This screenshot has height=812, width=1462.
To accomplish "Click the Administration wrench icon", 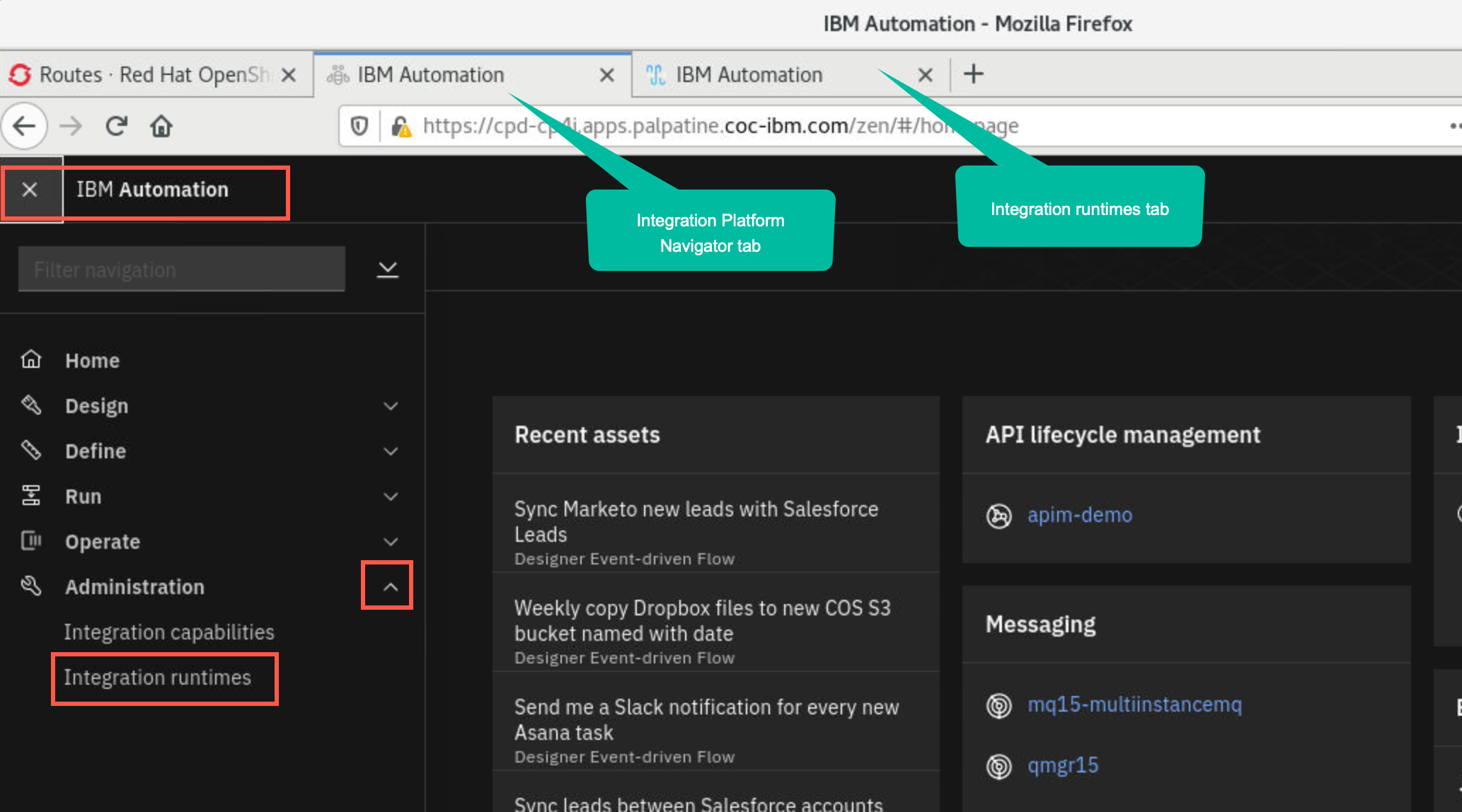I will pos(31,586).
